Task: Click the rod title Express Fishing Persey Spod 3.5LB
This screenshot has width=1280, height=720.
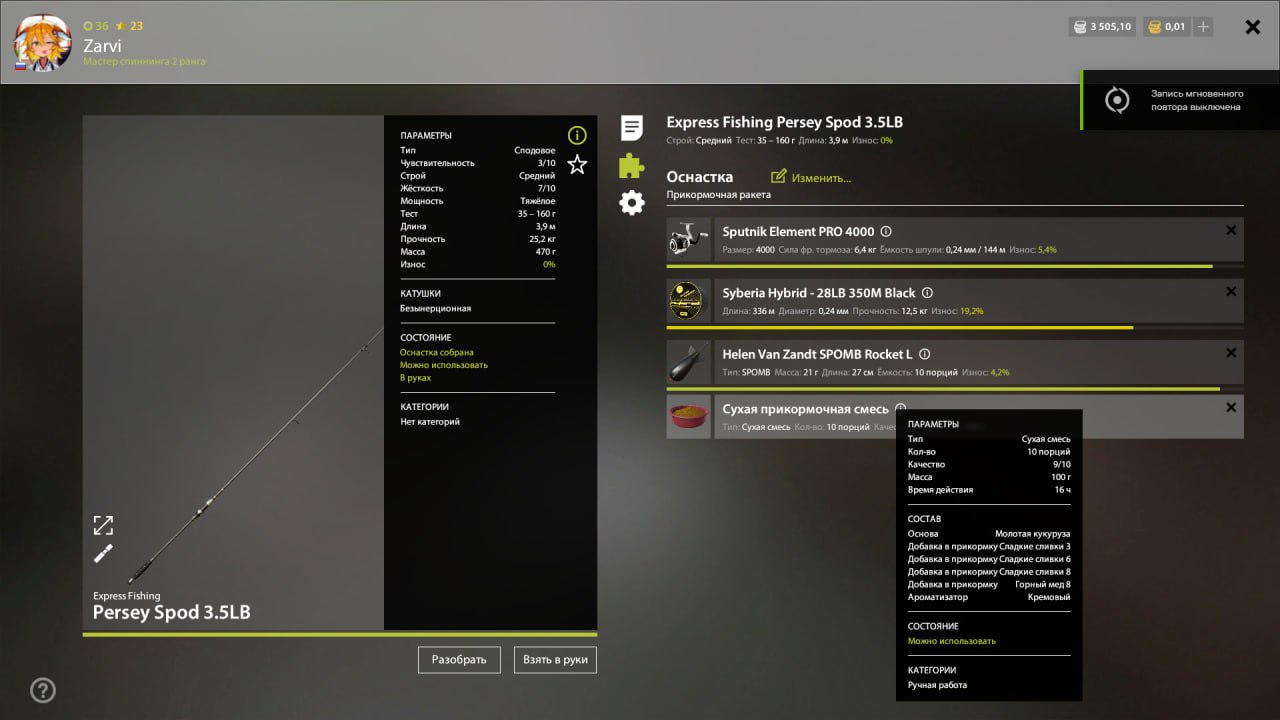Action: (x=785, y=122)
